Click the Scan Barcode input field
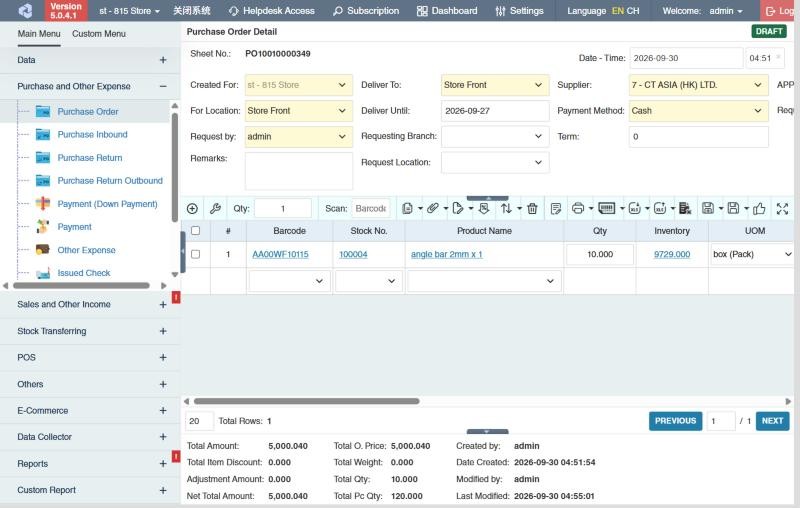The image size is (800, 508). click(x=370, y=209)
